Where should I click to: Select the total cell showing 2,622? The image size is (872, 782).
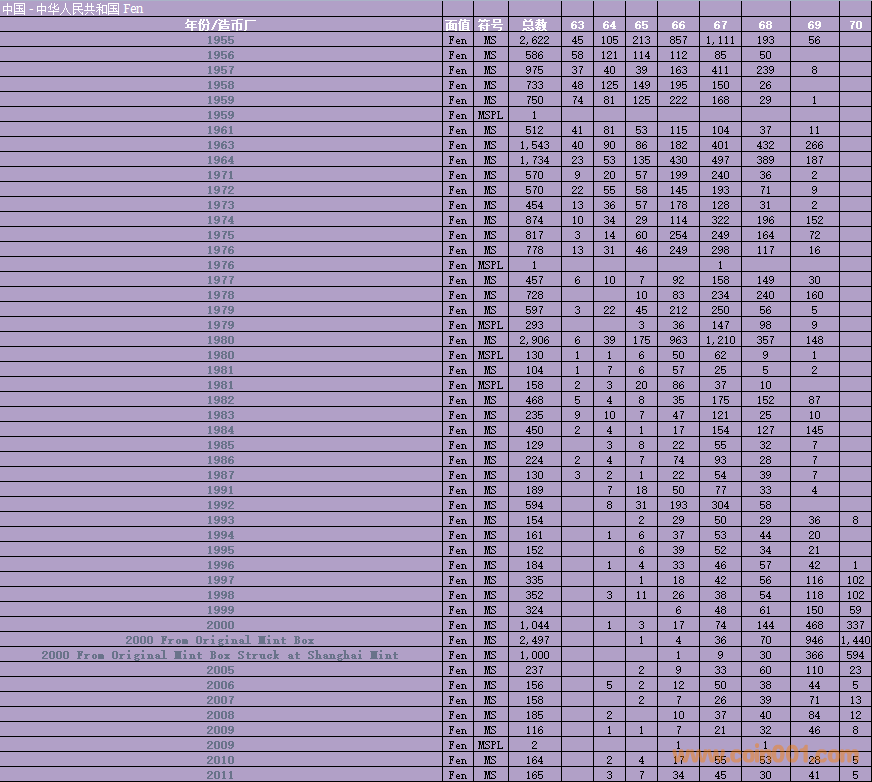coord(534,40)
